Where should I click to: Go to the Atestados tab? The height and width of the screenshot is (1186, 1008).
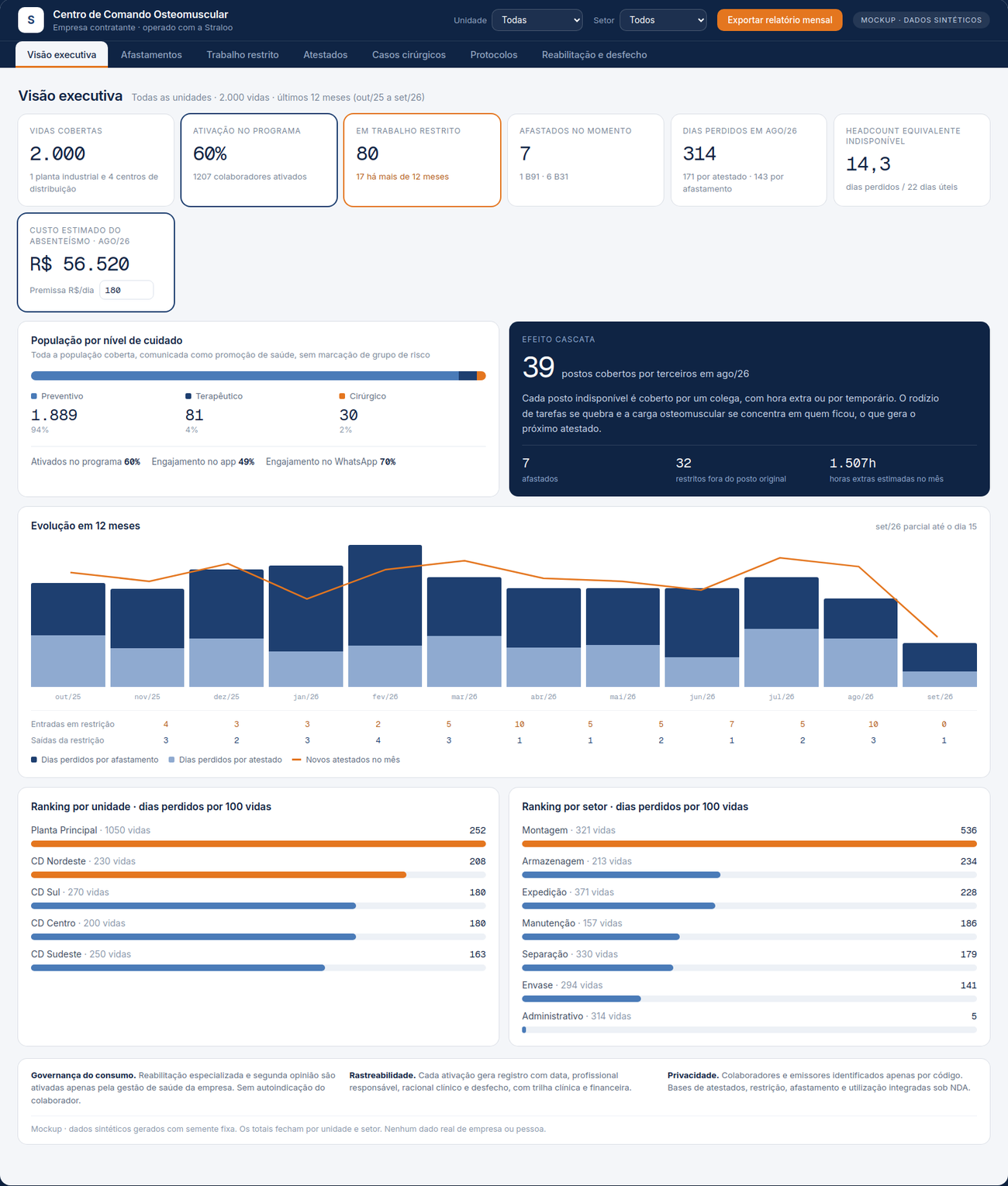click(326, 55)
